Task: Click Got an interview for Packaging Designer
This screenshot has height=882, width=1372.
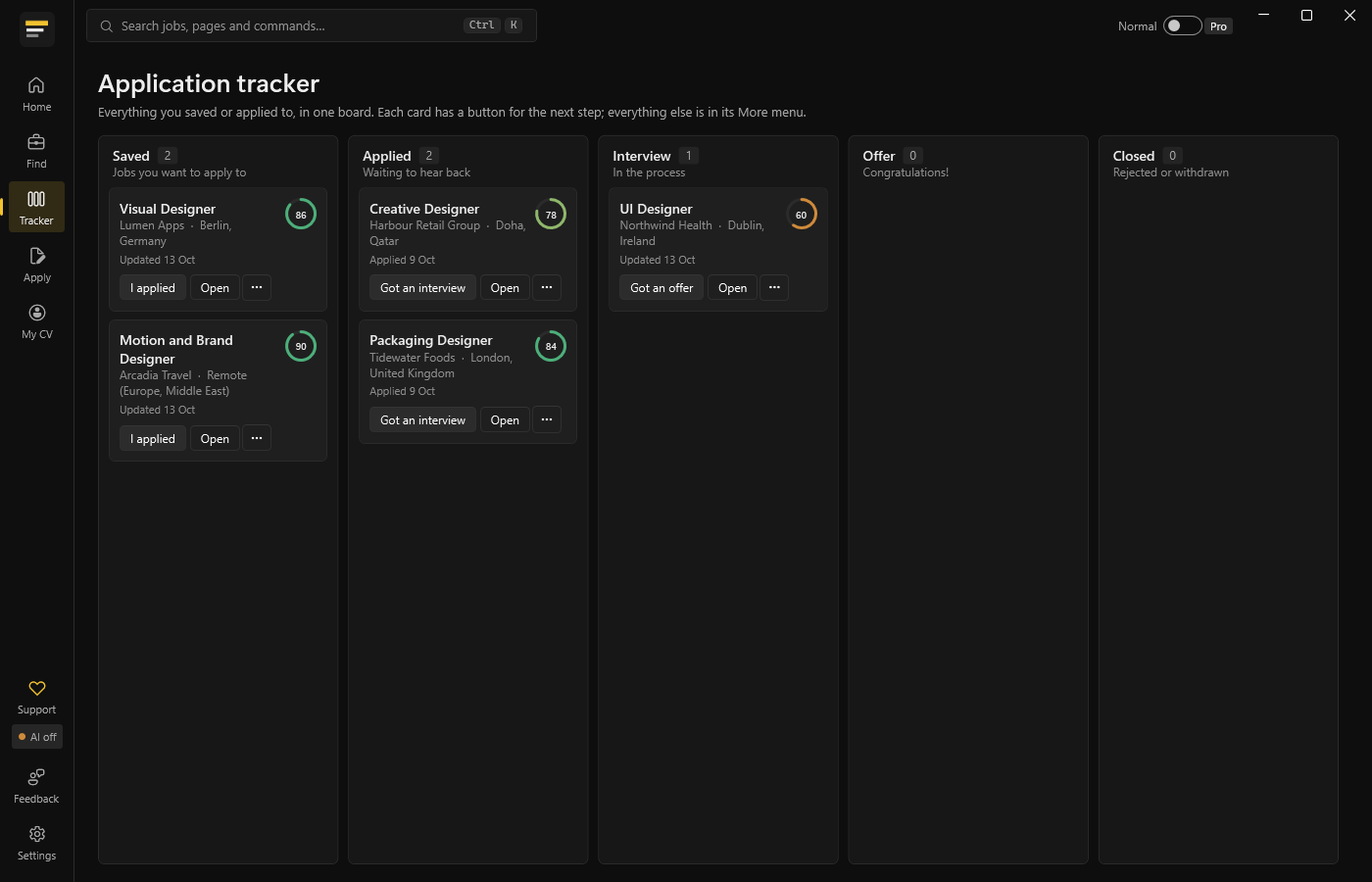Action: coord(423,419)
